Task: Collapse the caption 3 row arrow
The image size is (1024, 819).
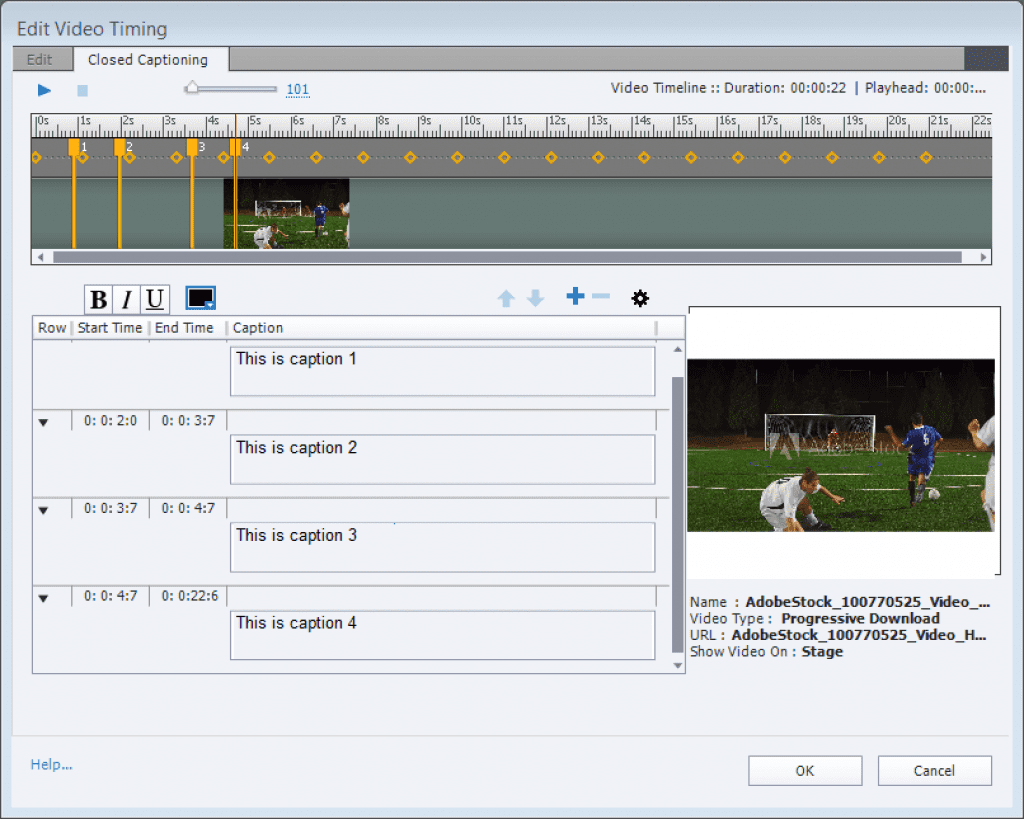Action: 43,510
